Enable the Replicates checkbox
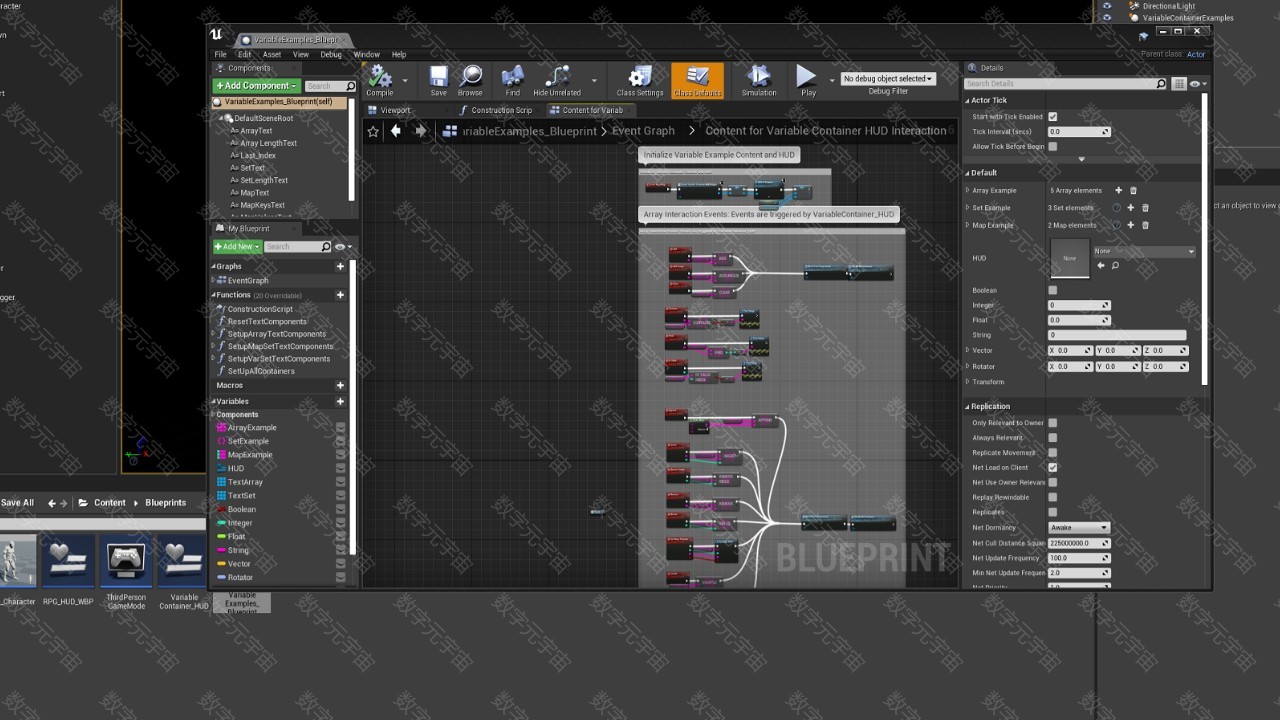Screen dimensions: 1280x720 coord(1052,512)
